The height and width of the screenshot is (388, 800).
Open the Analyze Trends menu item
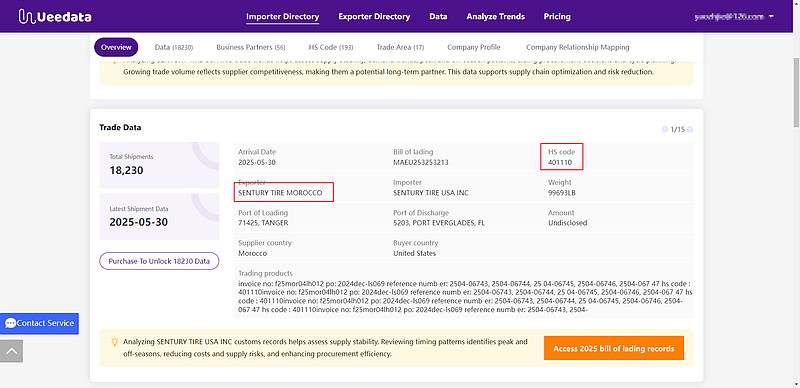coord(495,16)
